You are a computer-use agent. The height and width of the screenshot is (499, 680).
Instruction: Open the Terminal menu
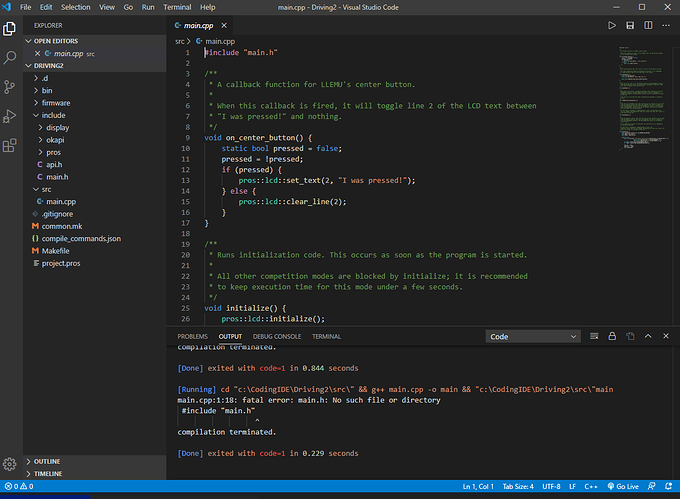(x=177, y=7)
